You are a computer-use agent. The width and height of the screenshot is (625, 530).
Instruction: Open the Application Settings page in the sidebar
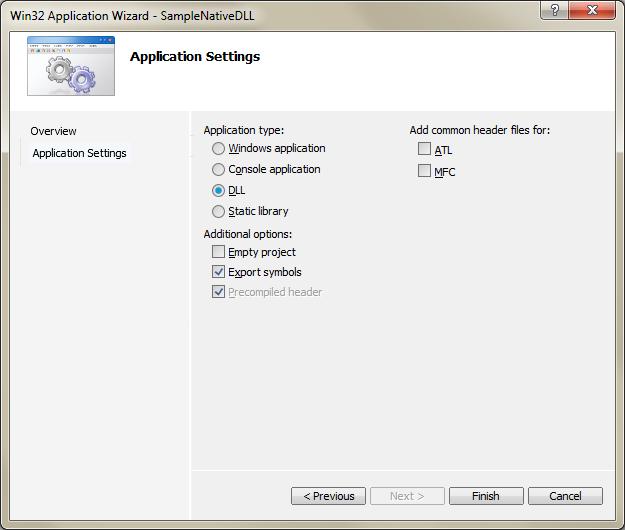[79, 153]
